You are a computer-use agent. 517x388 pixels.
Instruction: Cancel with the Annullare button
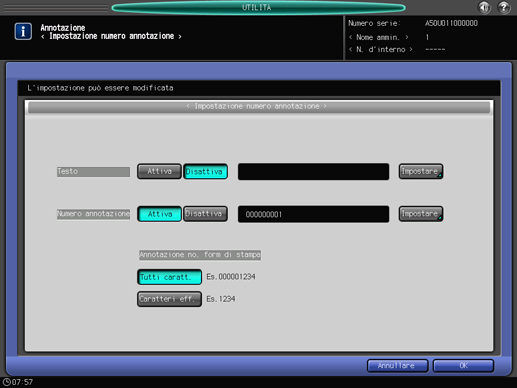point(397,366)
